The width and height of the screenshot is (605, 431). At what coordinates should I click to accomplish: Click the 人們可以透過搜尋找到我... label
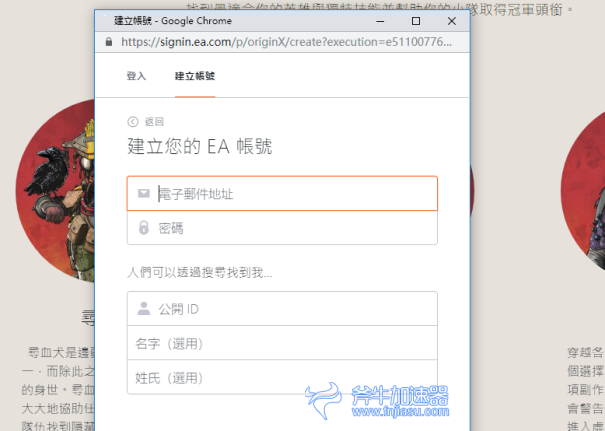pos(200,272)
